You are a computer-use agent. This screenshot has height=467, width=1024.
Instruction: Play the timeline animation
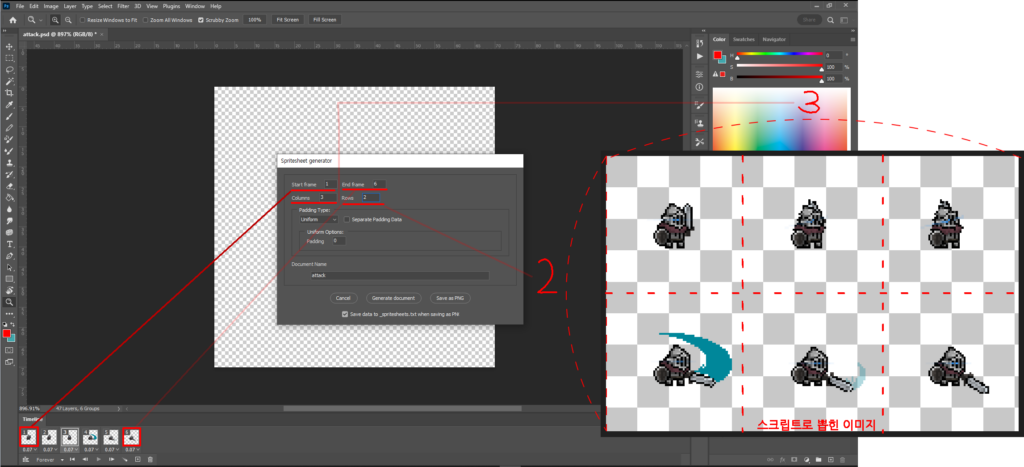pos(99,459)
